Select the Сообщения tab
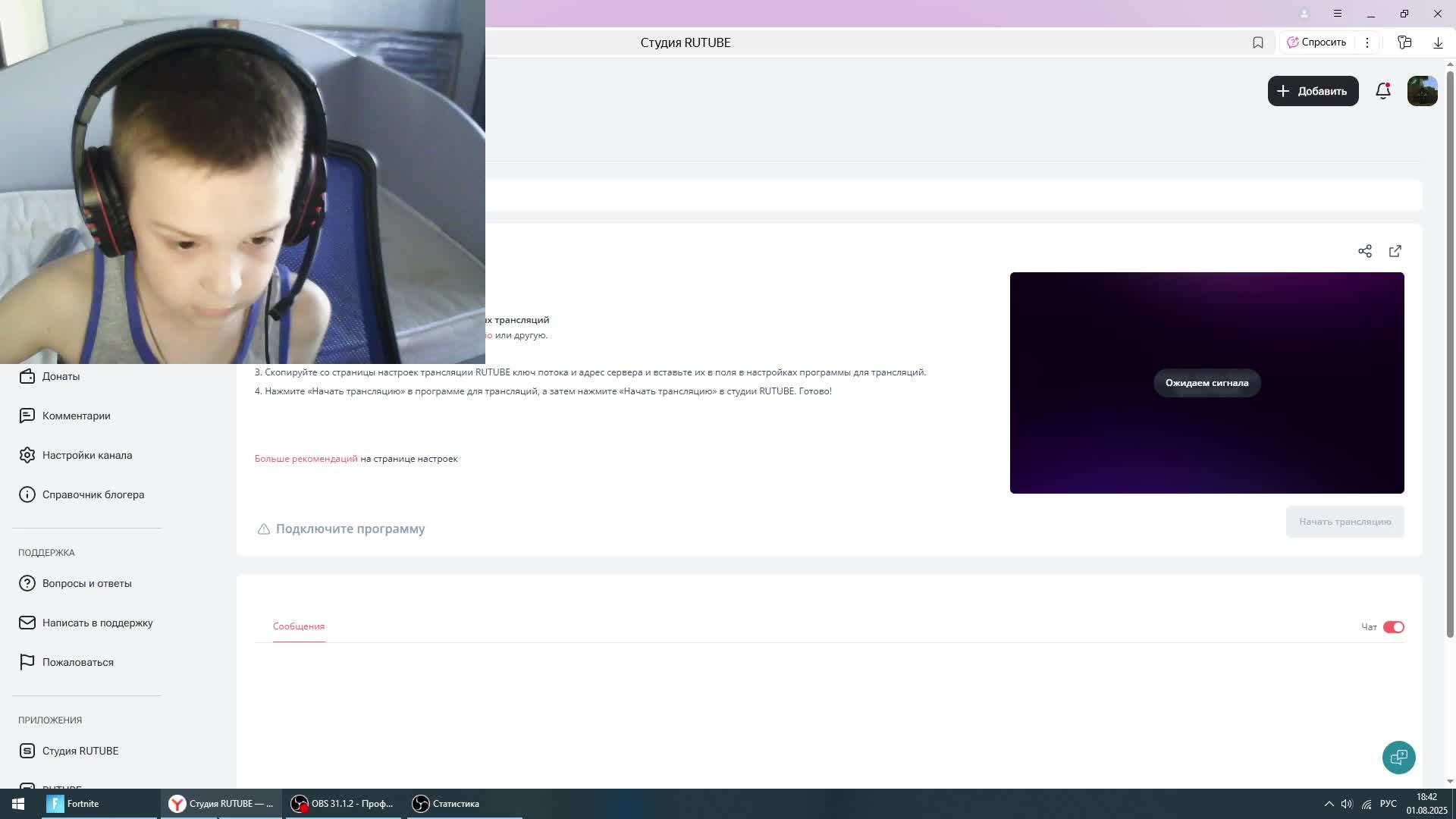 click(x=299, y=626)
